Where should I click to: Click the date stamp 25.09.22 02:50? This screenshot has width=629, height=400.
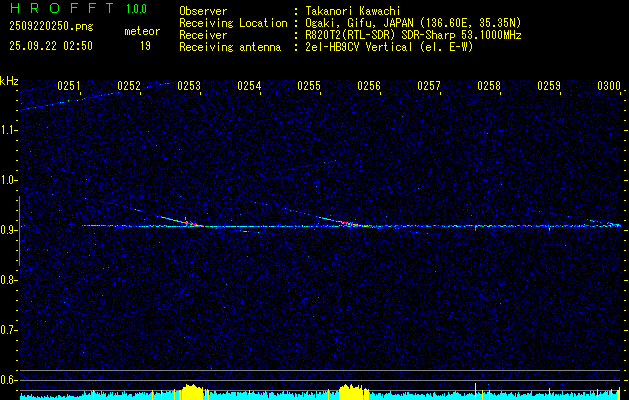(50, 46)
